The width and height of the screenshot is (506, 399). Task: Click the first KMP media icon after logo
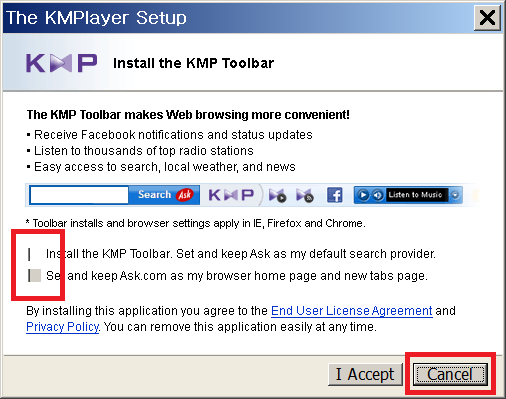click(x=277, y=195)
